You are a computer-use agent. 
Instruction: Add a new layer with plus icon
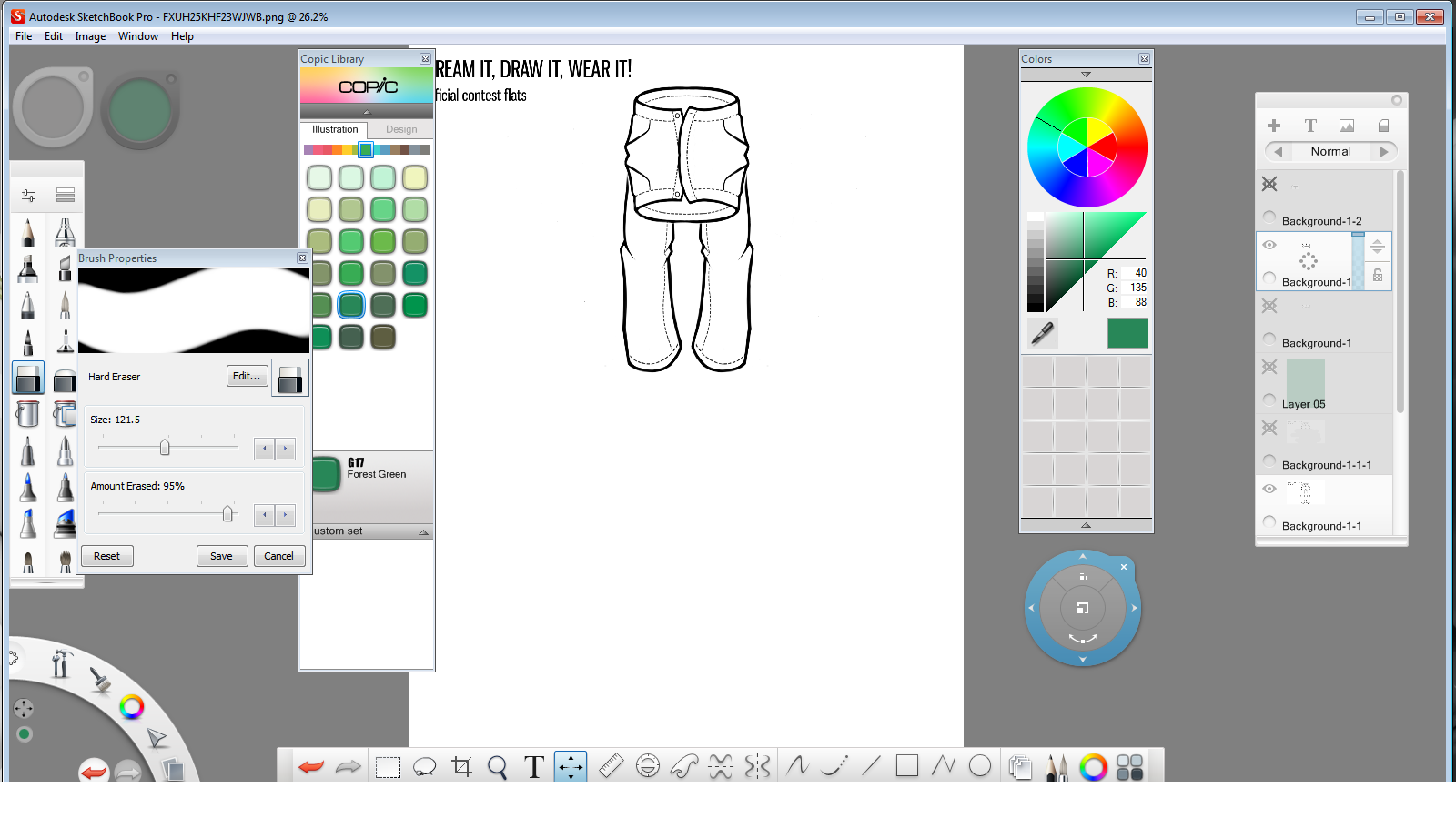tap(1274, 126)
